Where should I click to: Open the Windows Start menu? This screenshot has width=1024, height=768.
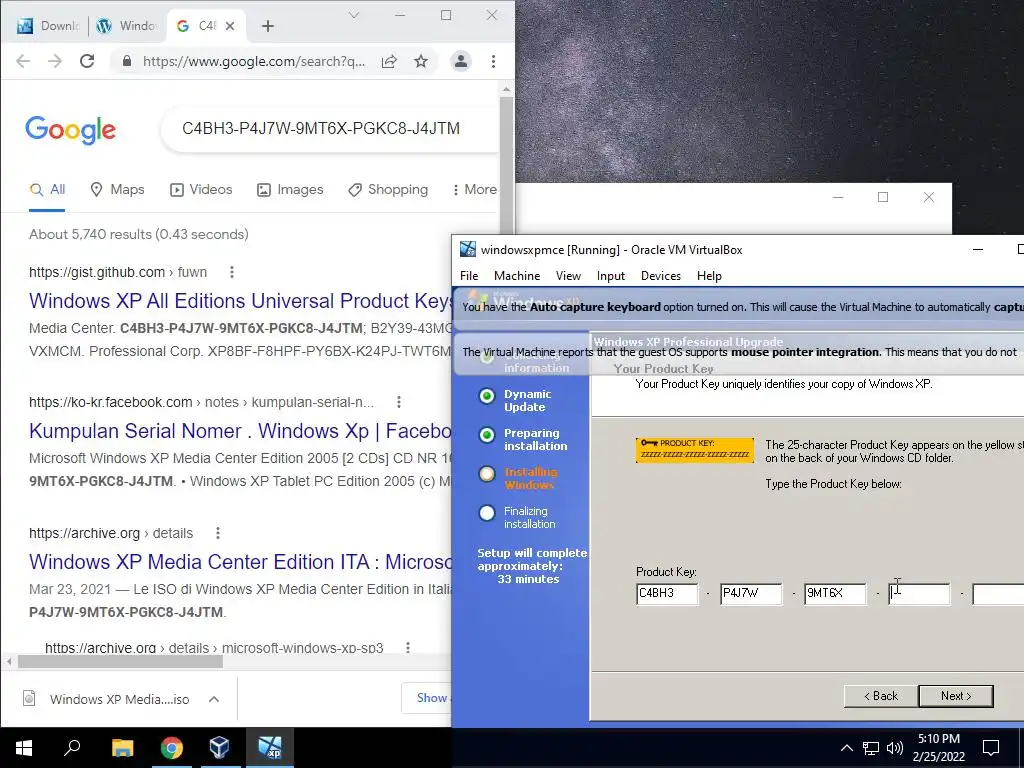pos(24,748)
